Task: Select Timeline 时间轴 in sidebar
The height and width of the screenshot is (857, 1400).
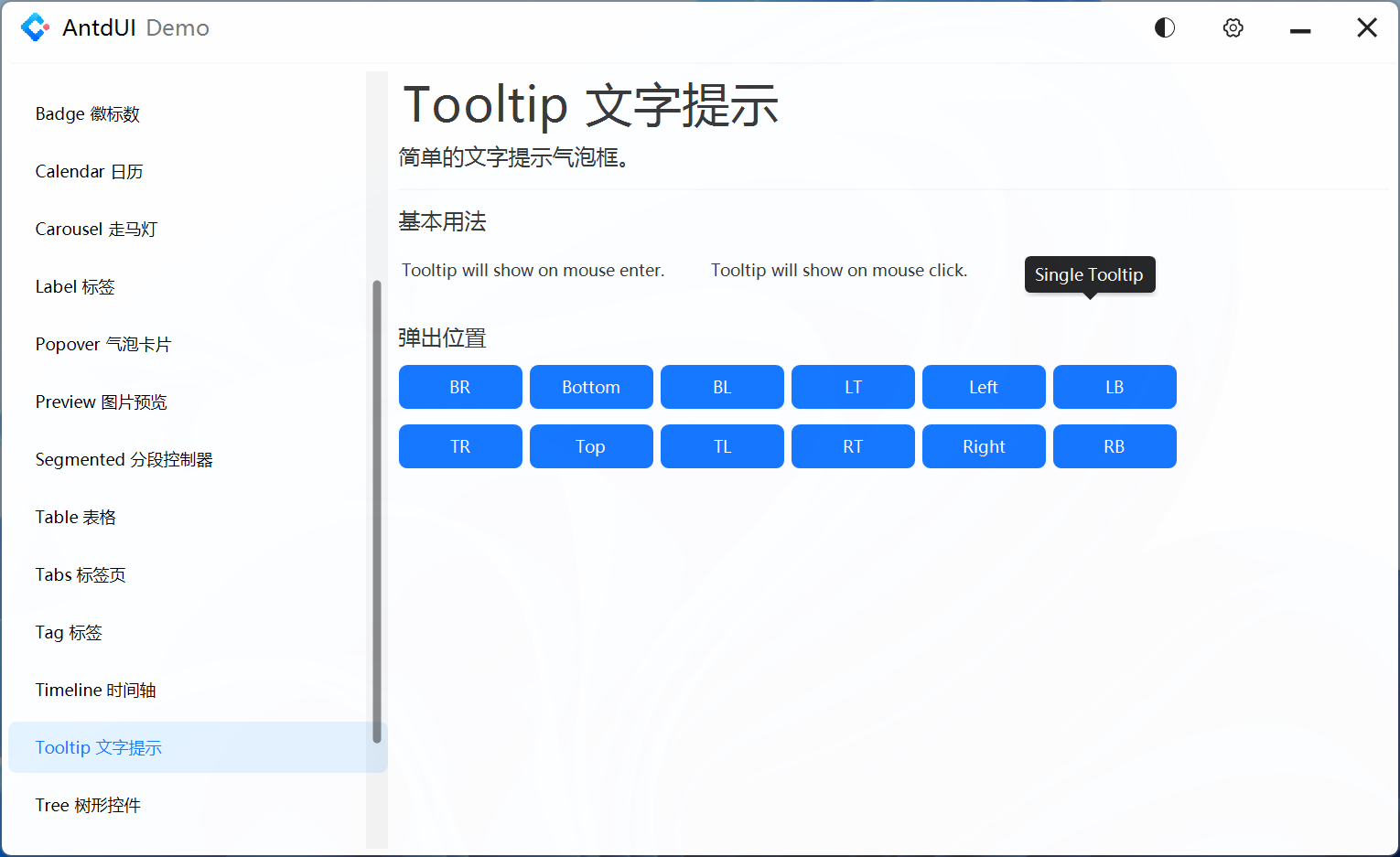Action: tap(94, 690)
